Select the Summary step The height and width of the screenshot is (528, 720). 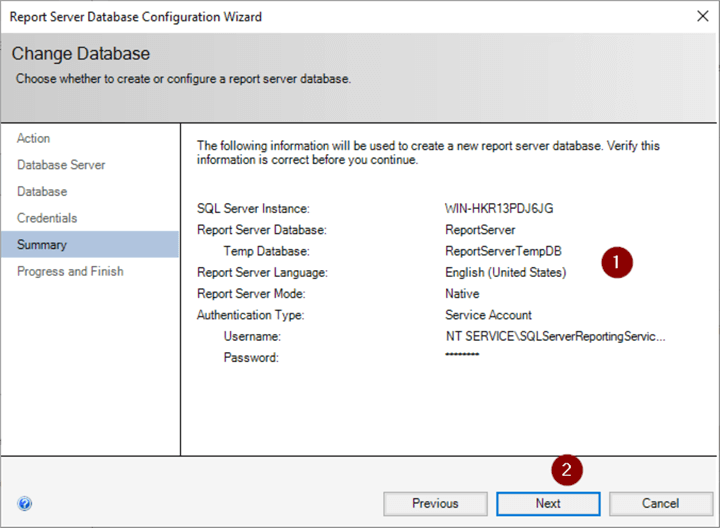pyautogui.click(x=42, y=245)
